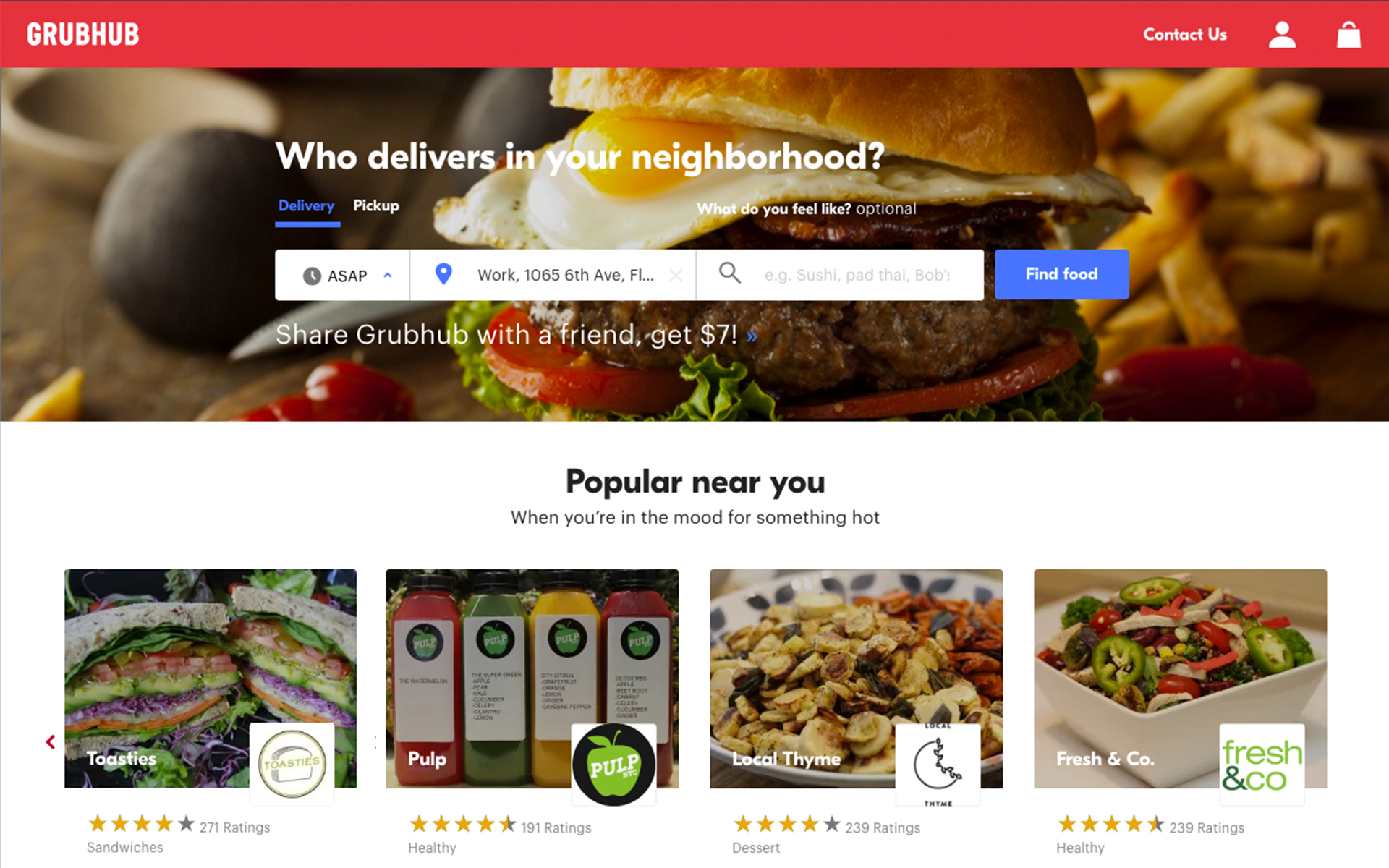
Task: Switch to the Pickup tab
Action: [x=375, y=206]
